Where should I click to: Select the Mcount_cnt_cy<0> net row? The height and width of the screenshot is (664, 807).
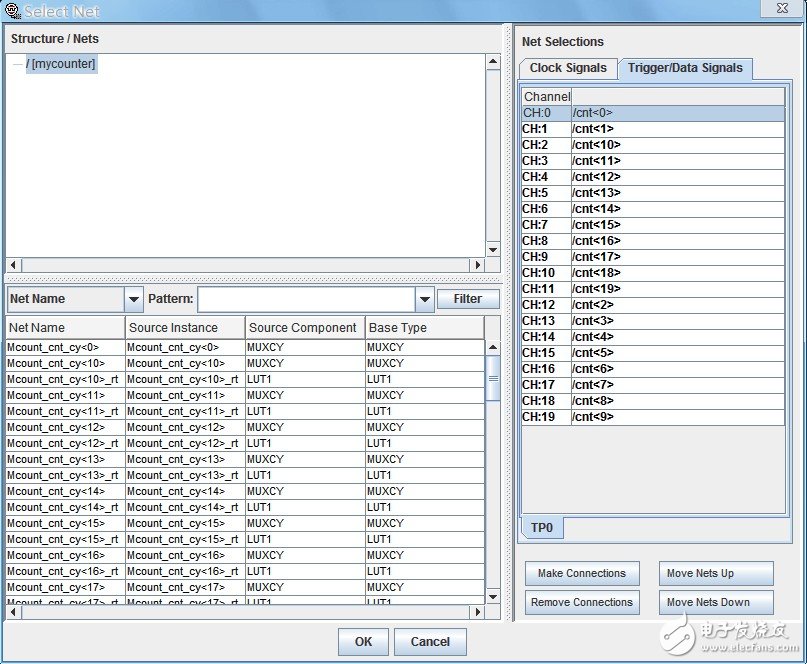(65, 348)
